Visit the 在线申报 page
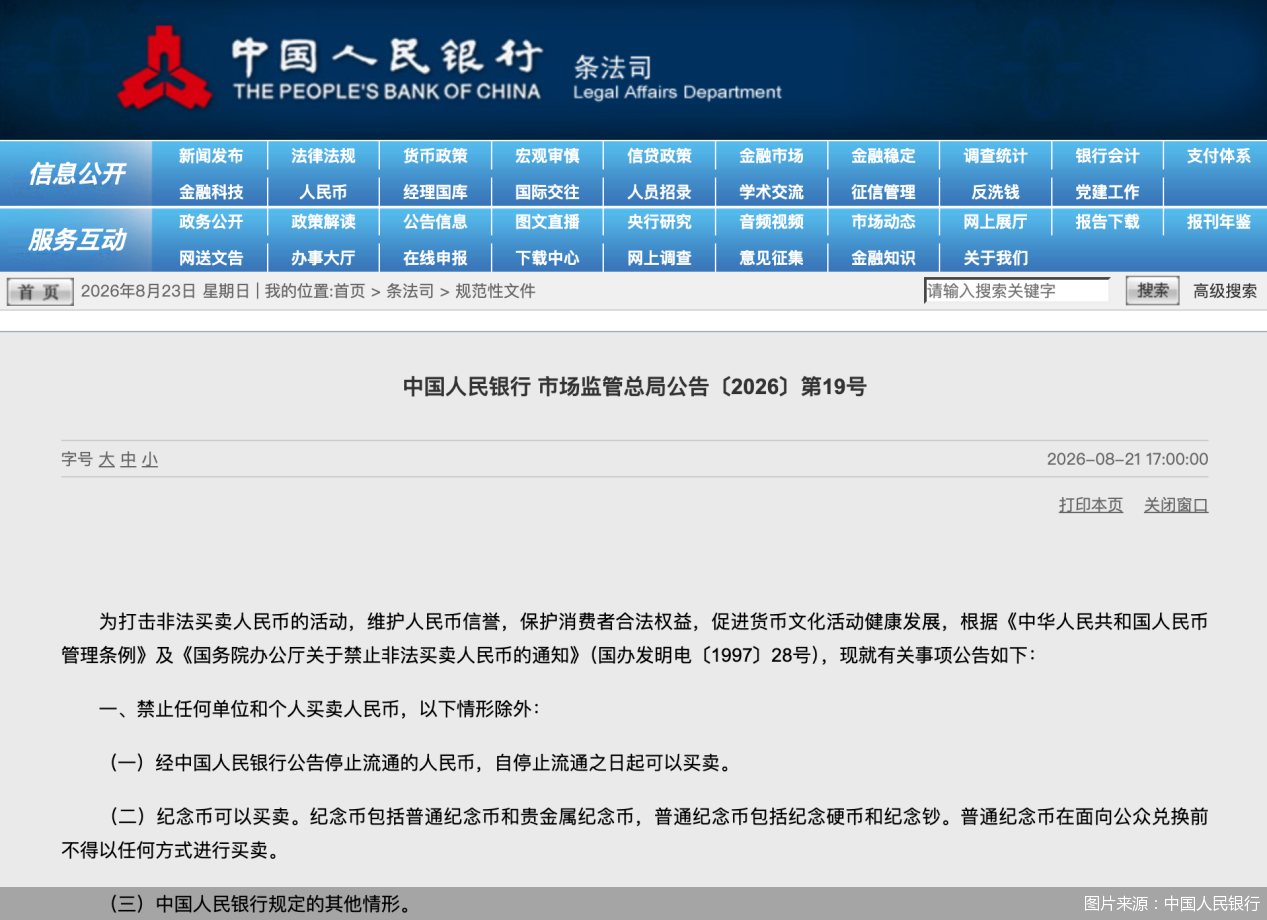 click(435, 258)
